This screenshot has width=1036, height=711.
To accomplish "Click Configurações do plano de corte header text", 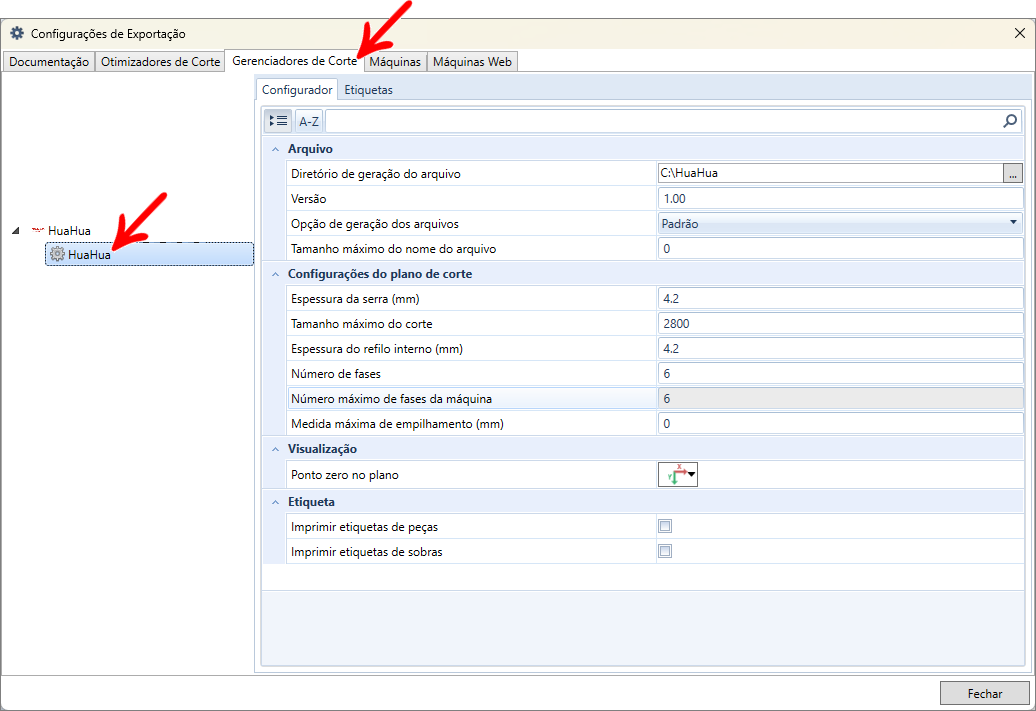I will point(380,274).
